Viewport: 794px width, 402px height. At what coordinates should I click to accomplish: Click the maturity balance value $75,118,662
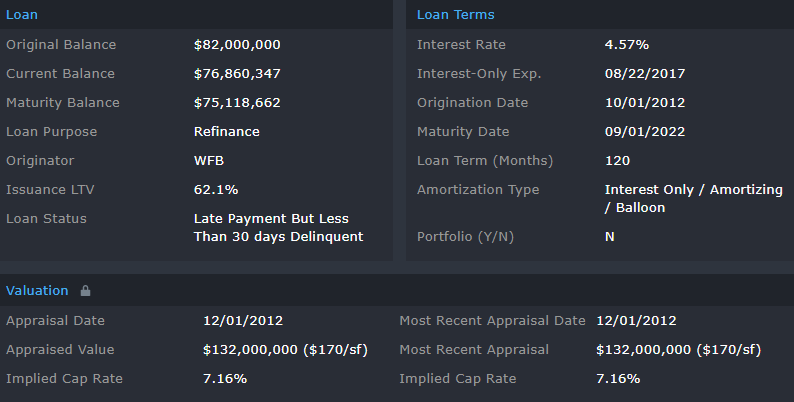(x=237, y=103)
